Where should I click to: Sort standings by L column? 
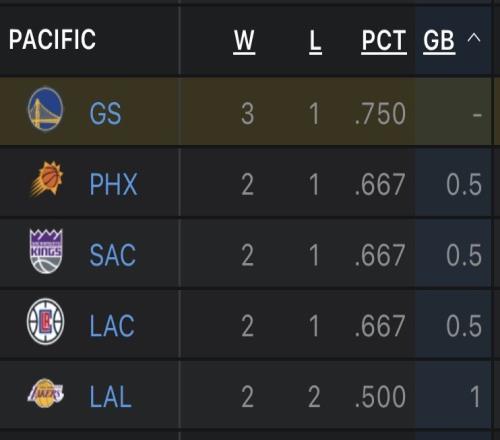315,42
